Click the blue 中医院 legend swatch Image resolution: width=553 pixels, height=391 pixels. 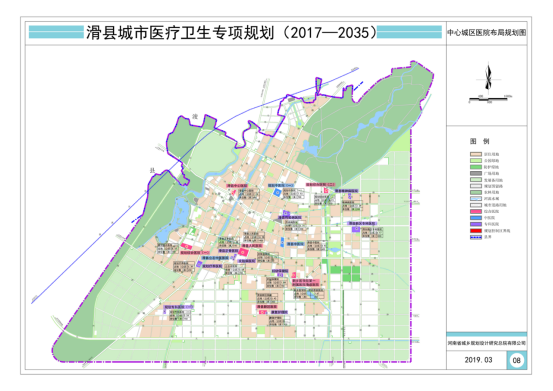(476, 218)
